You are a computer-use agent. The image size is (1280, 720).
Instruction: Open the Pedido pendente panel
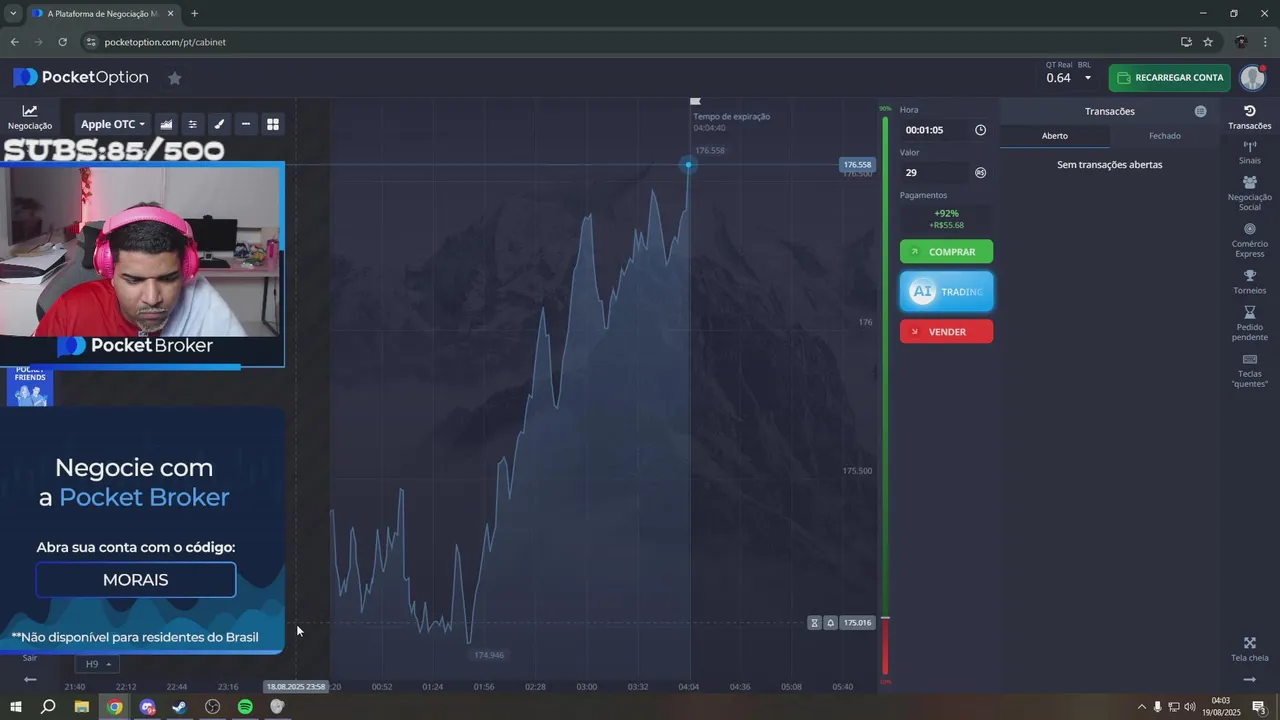[1250, 324]
